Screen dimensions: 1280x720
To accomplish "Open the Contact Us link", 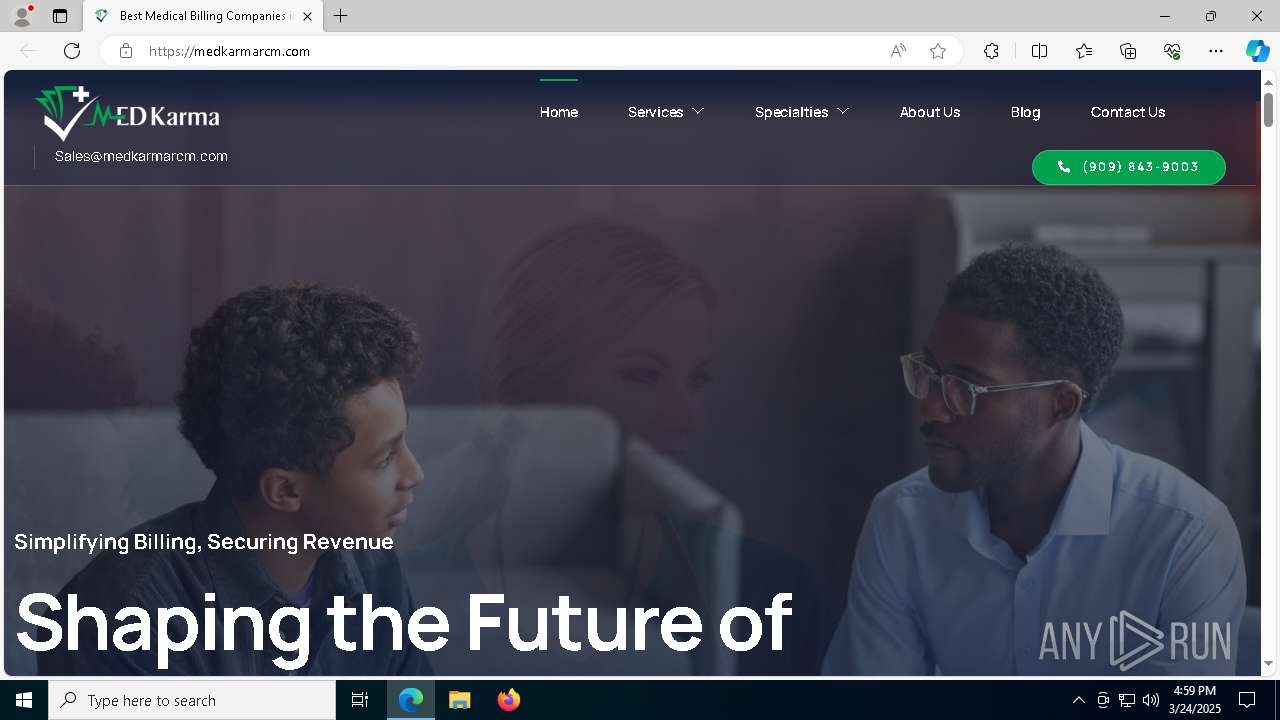I will click(x=1128, y=112).
